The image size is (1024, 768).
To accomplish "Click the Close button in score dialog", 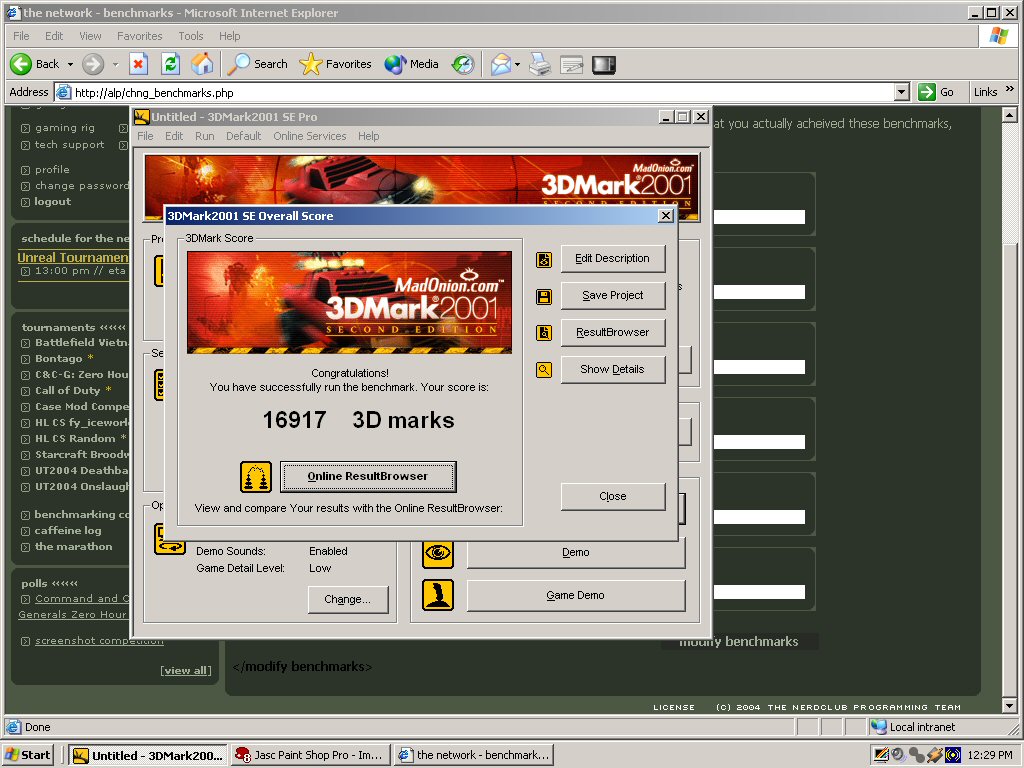I will coord(613,496).
